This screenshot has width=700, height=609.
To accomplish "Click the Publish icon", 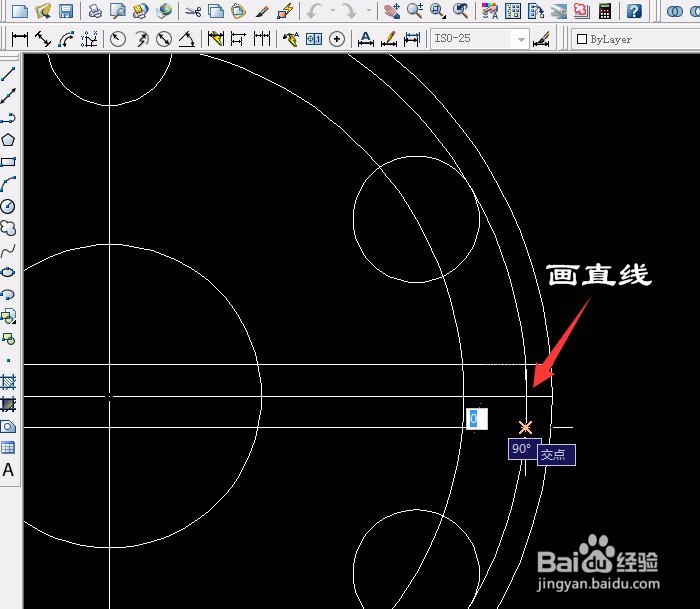I will pos(141,11).
